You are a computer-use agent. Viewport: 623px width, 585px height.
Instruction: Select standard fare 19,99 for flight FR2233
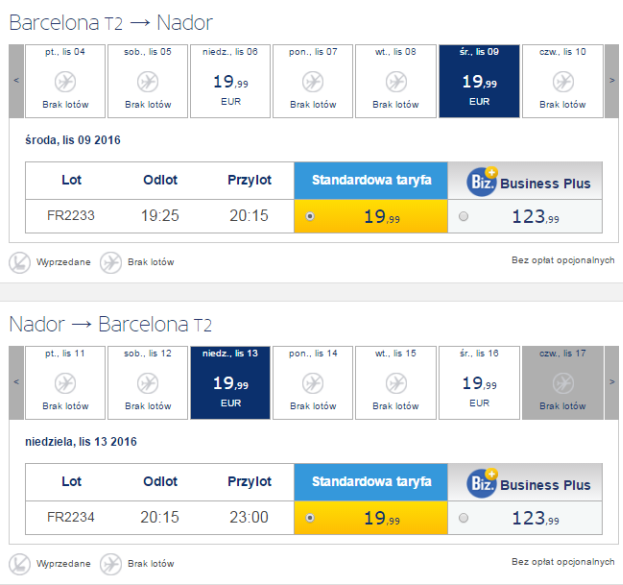pyautogui.click(x=310, y=216)
